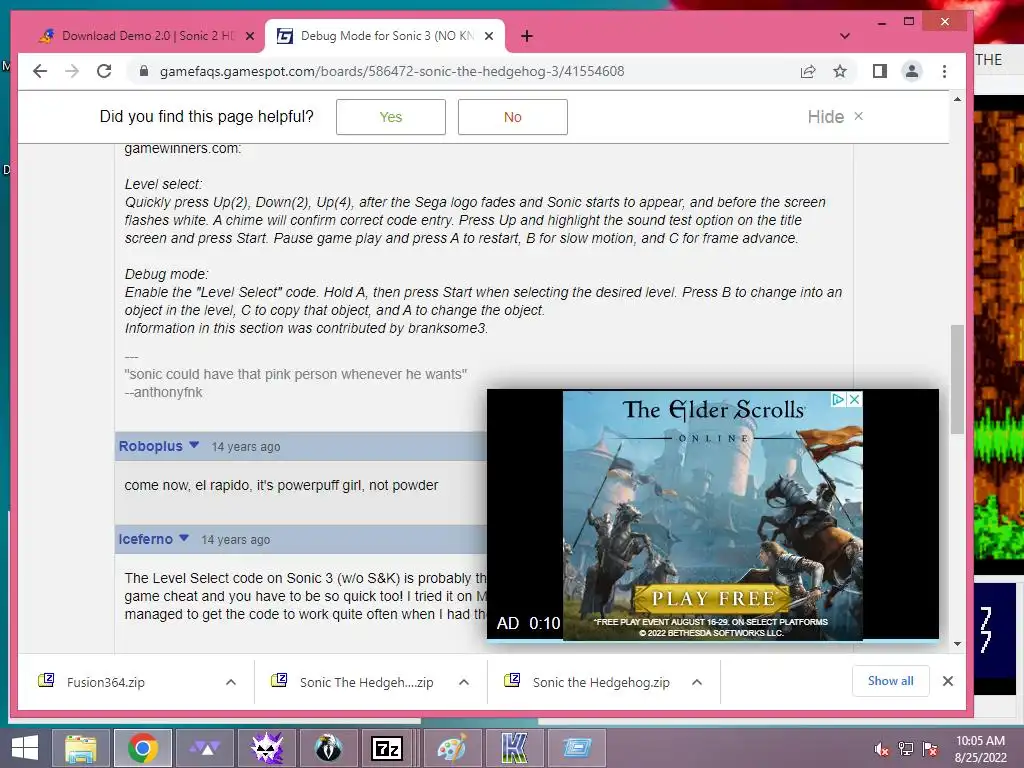Viewport: 1024px width, 768px height.
Task: Open the Windows Start menu
Action: click(24, 748)
